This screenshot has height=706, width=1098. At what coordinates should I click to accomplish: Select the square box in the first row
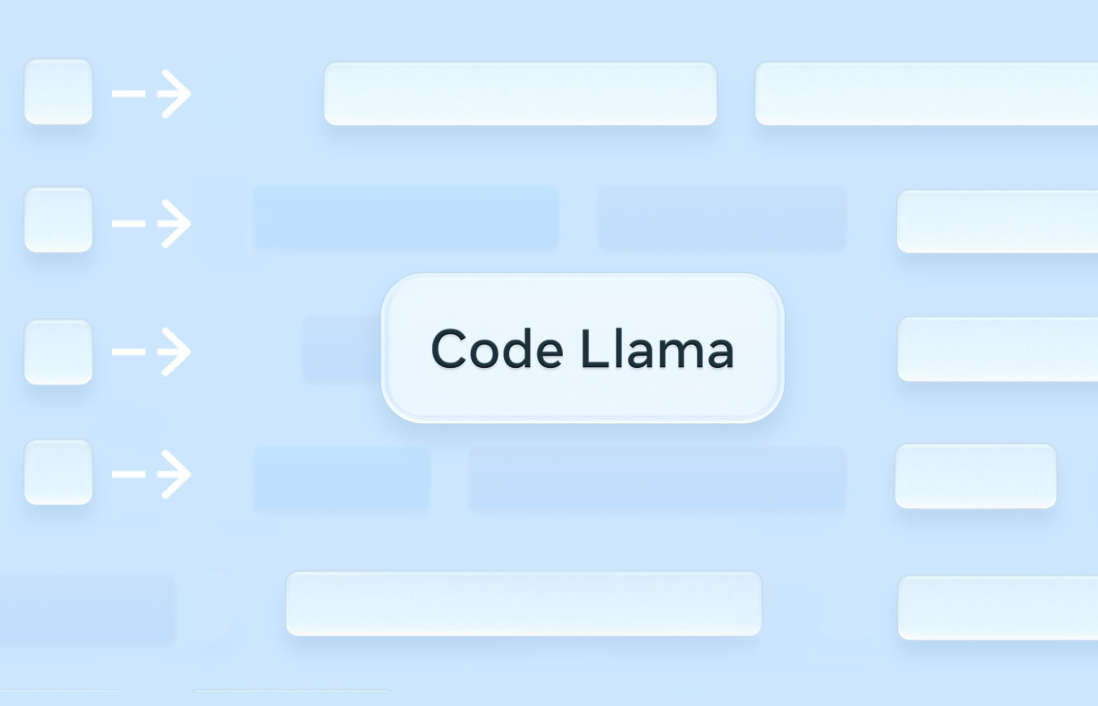(58, 92)
